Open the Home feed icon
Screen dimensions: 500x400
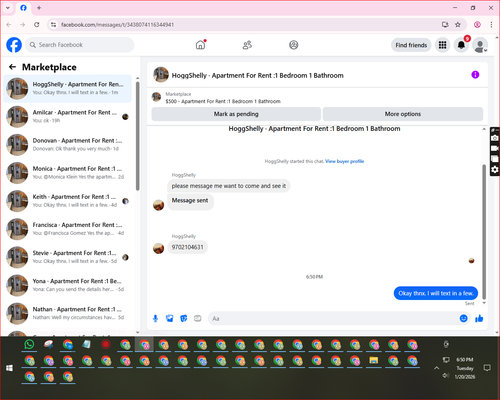click(x=200, y=45)
